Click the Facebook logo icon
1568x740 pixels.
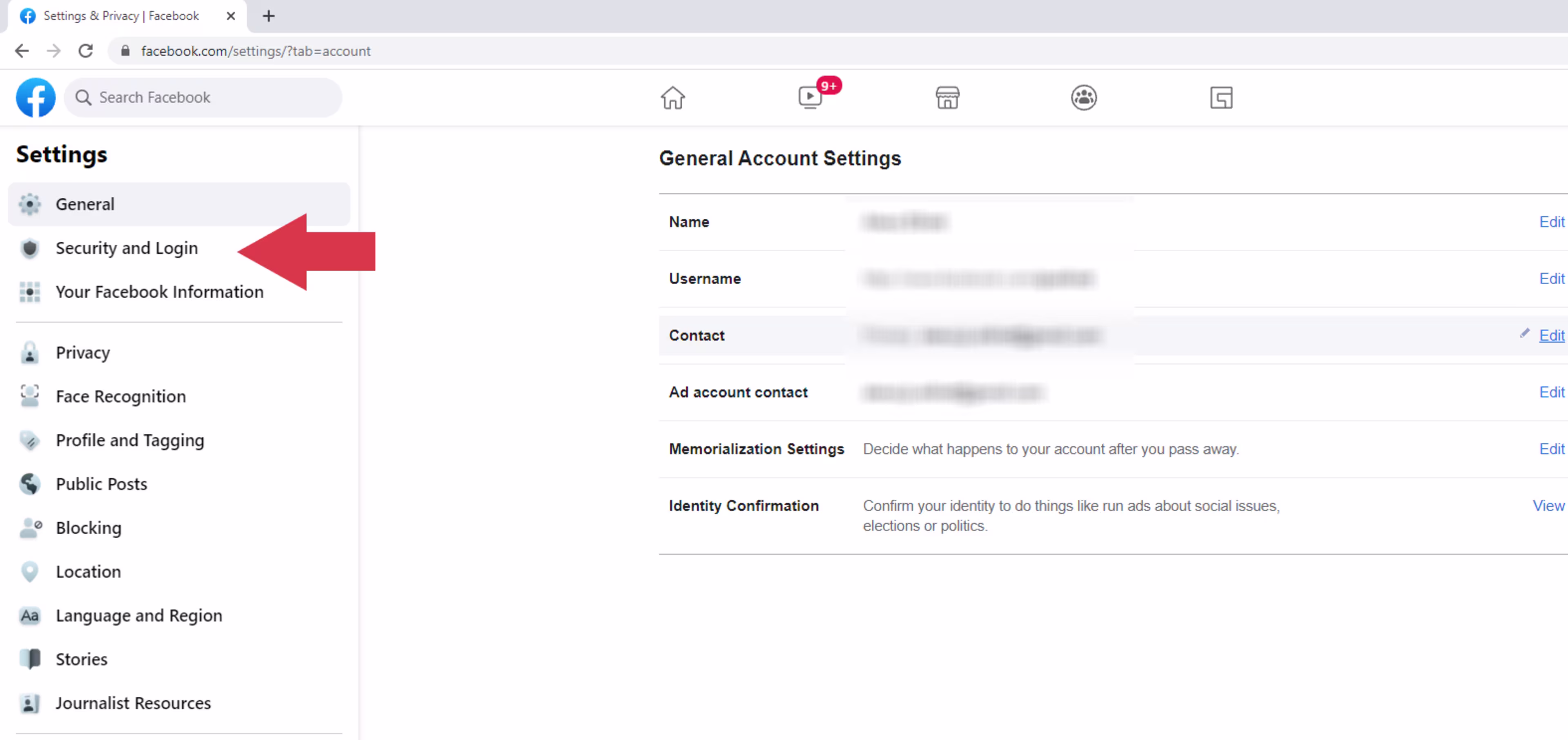point(35,97)
